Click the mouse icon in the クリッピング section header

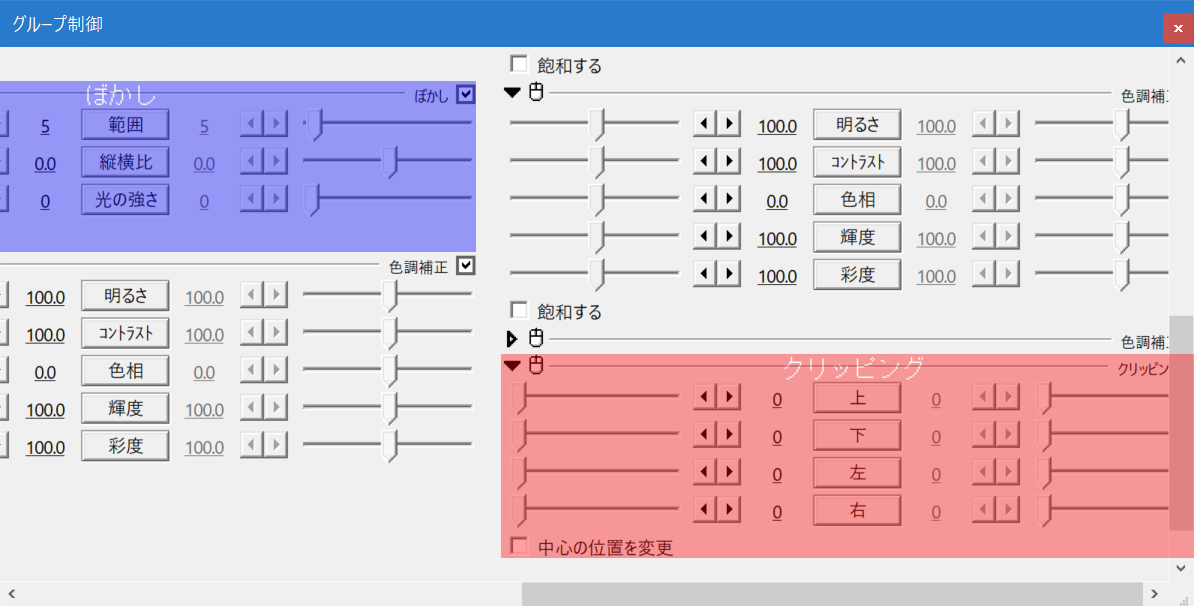pyautogui.click(x=536, y=365)
